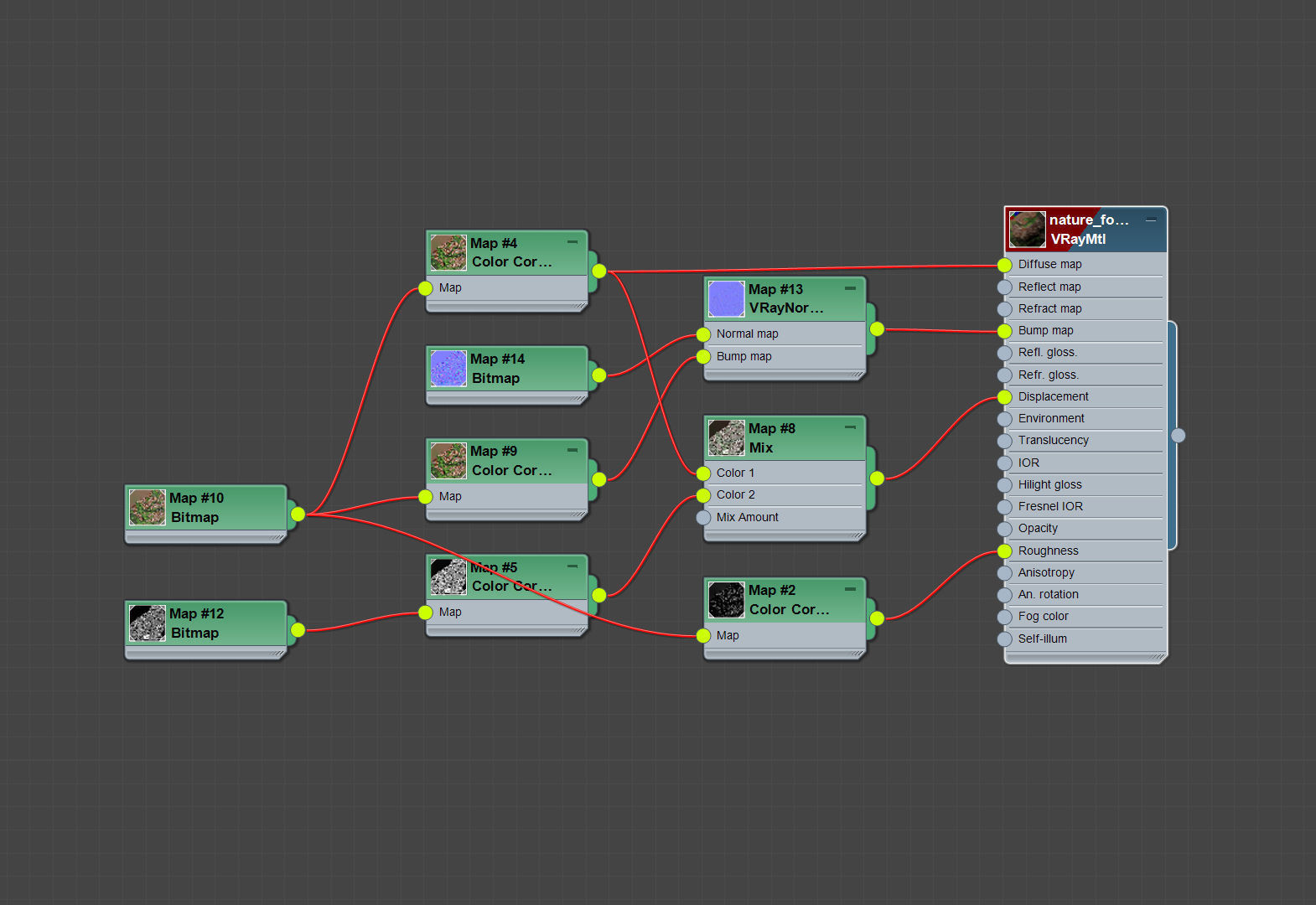Screen dimensions: 1316x905
Task: Select the nature_fo VRayMtl node title
Action: pos(1090,230)
